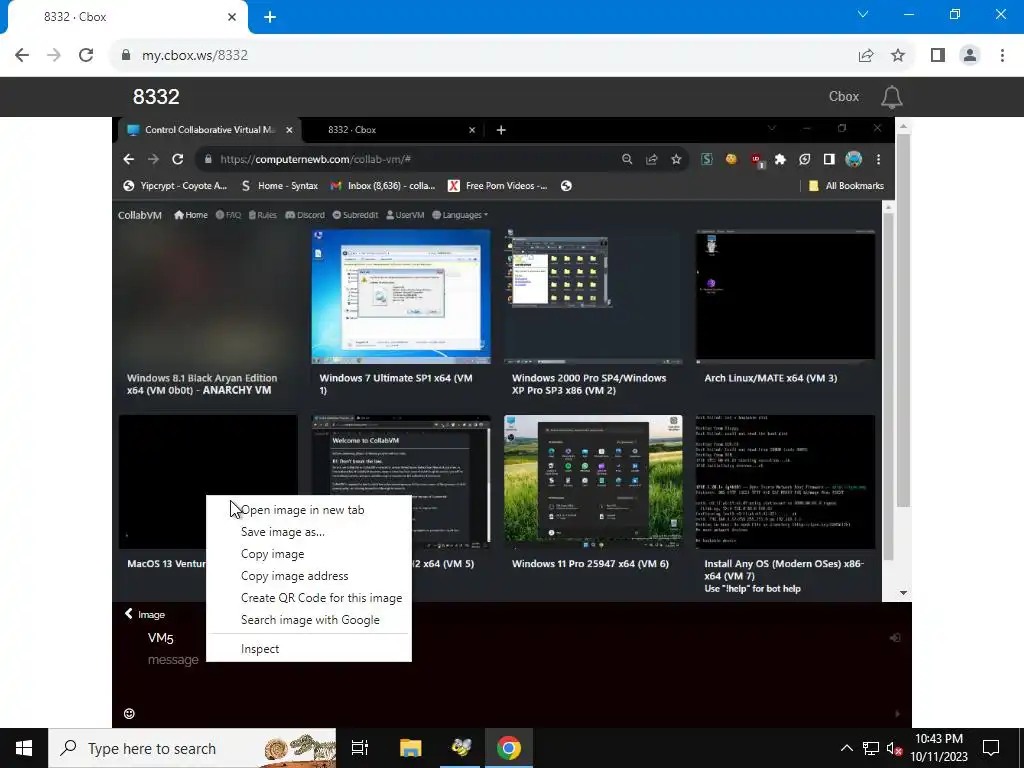The image size is (1024, 768).
Task: Click the '8332' page title
Action: point(156,97)
